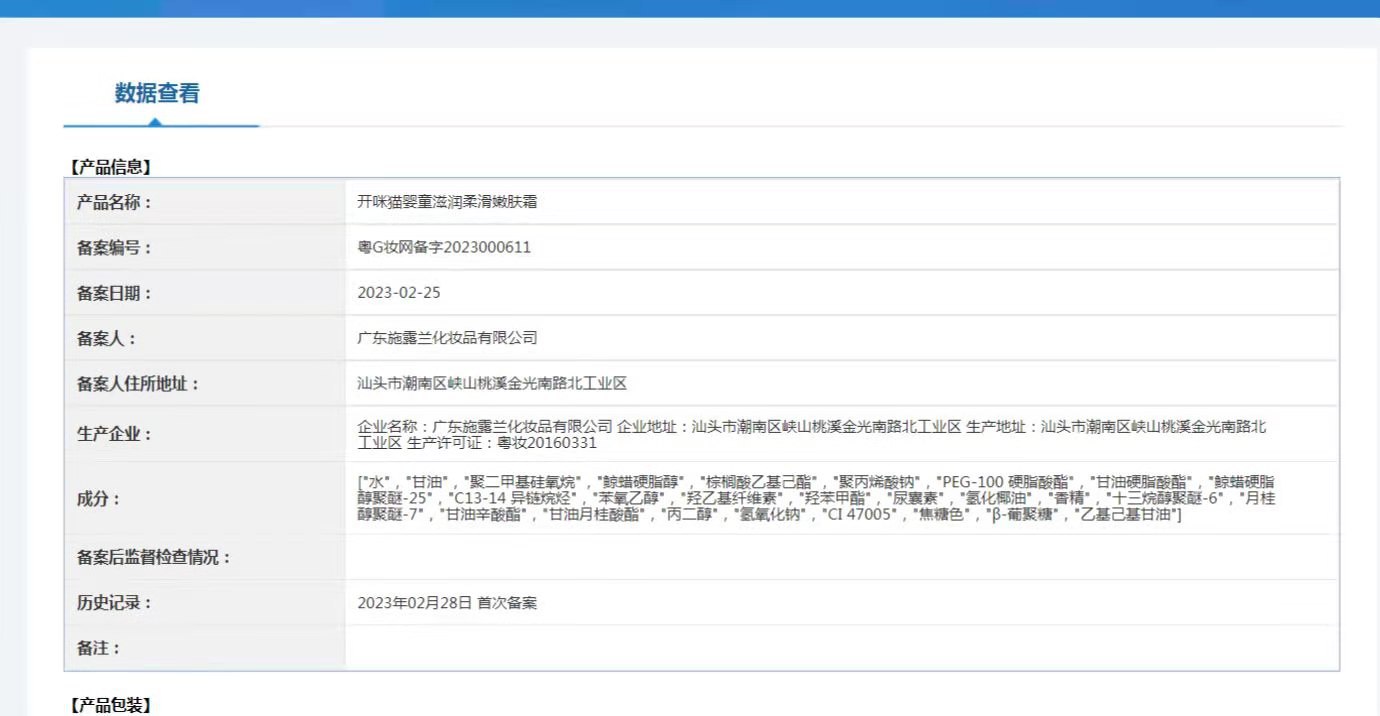Switch to the 数据查看 tab
This screenshot has height=716, width=1380.
coord(155,94)
